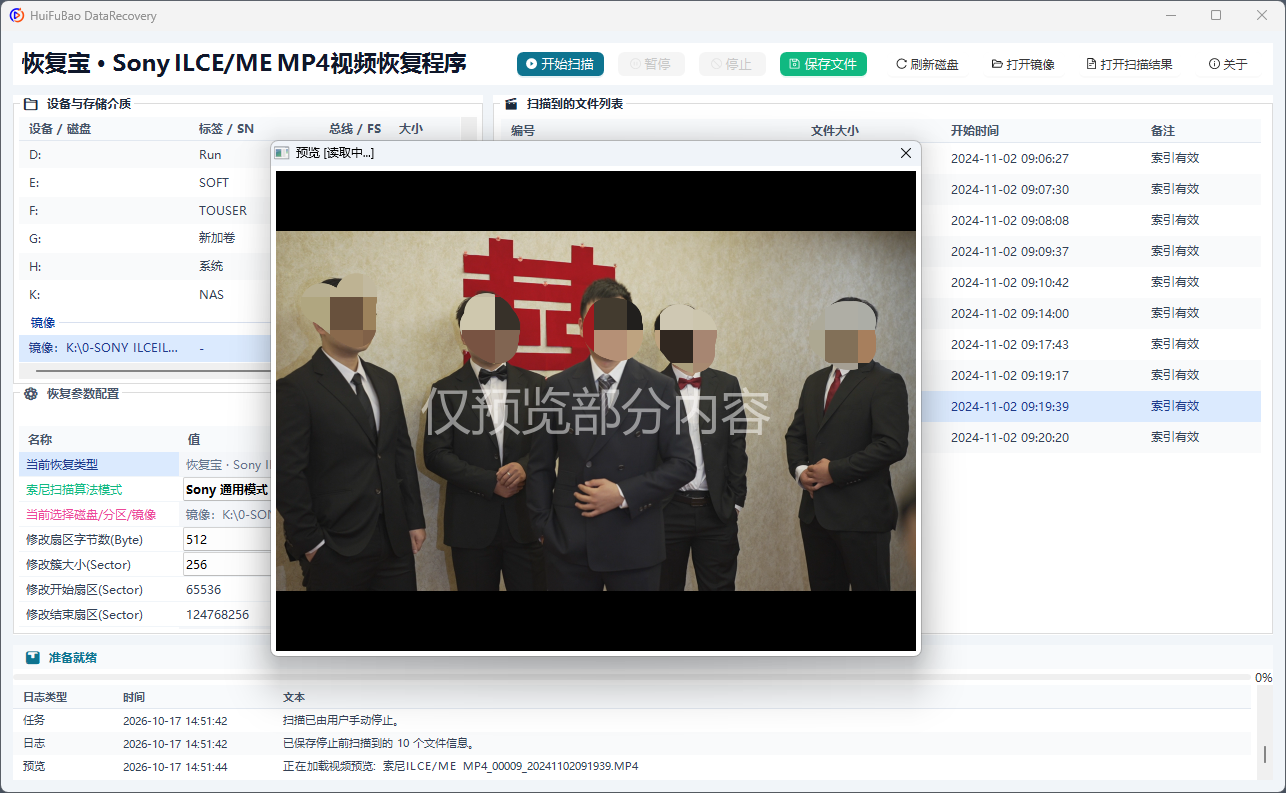Click the 文件大小 column header

834,131
